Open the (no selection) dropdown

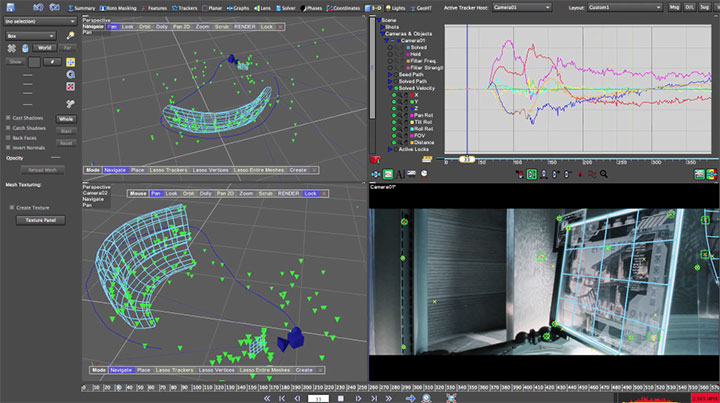40,21
